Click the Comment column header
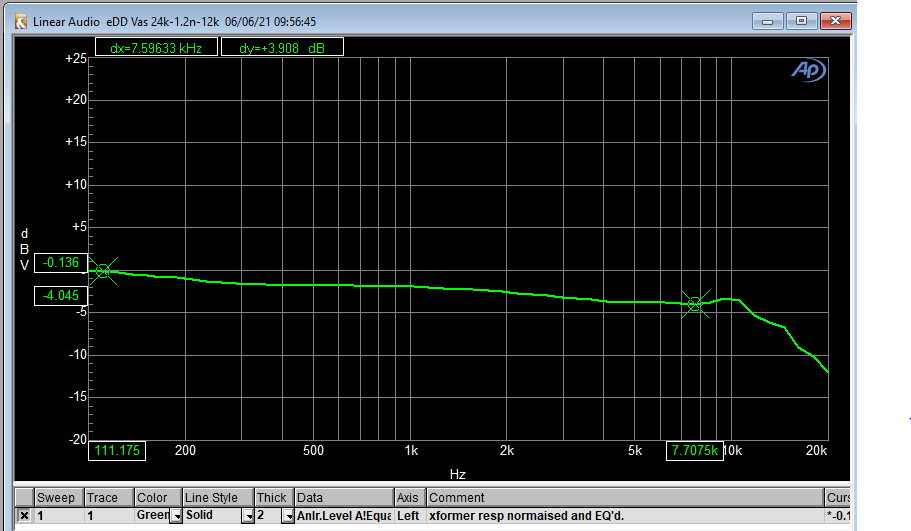This screenshot has width=911, height=531. (x=625, y=498)
